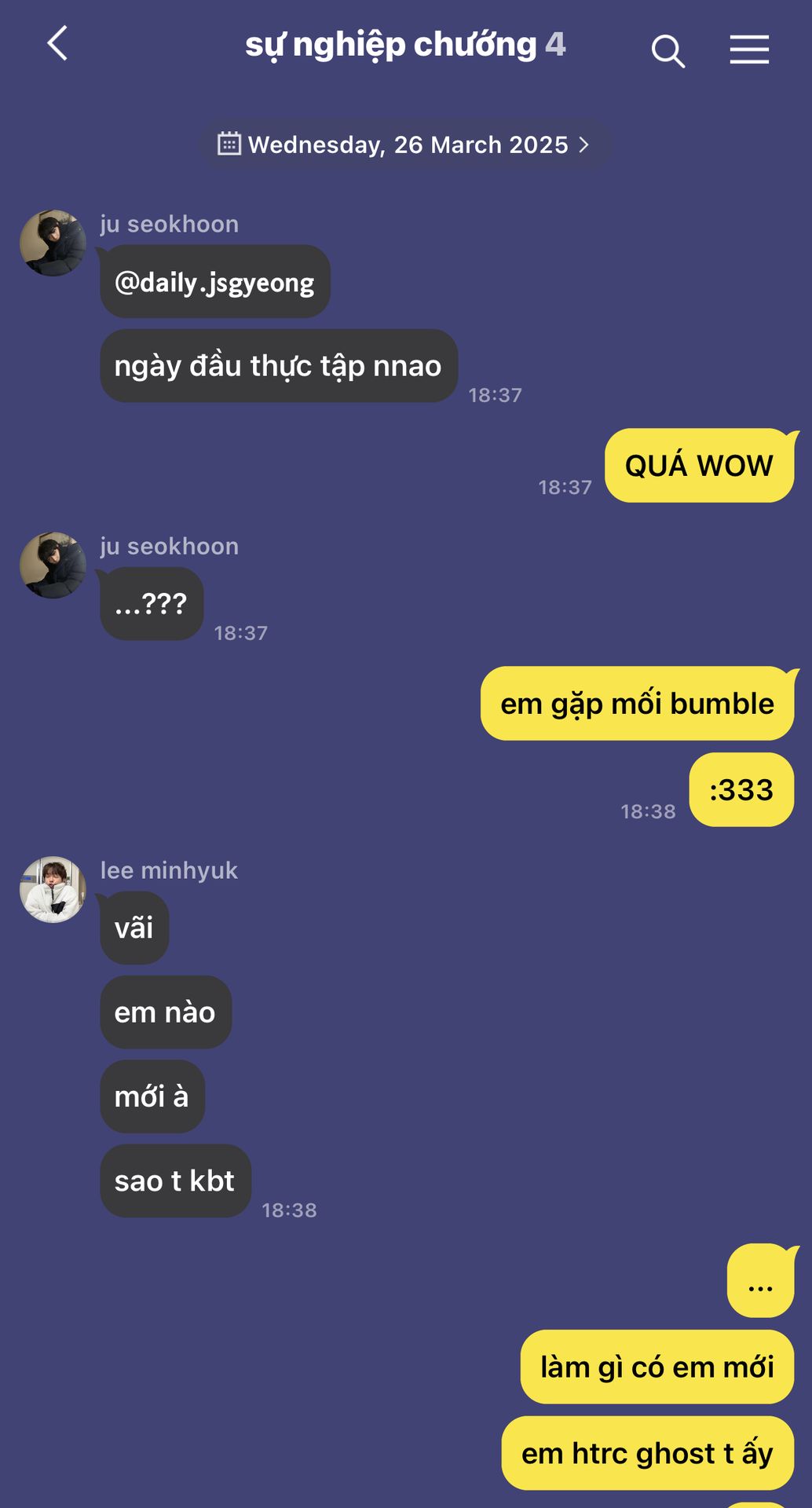Tap the calendar icon in date pill
Viewport: 812px width, 1508px height.
click(x=229, y=144)
